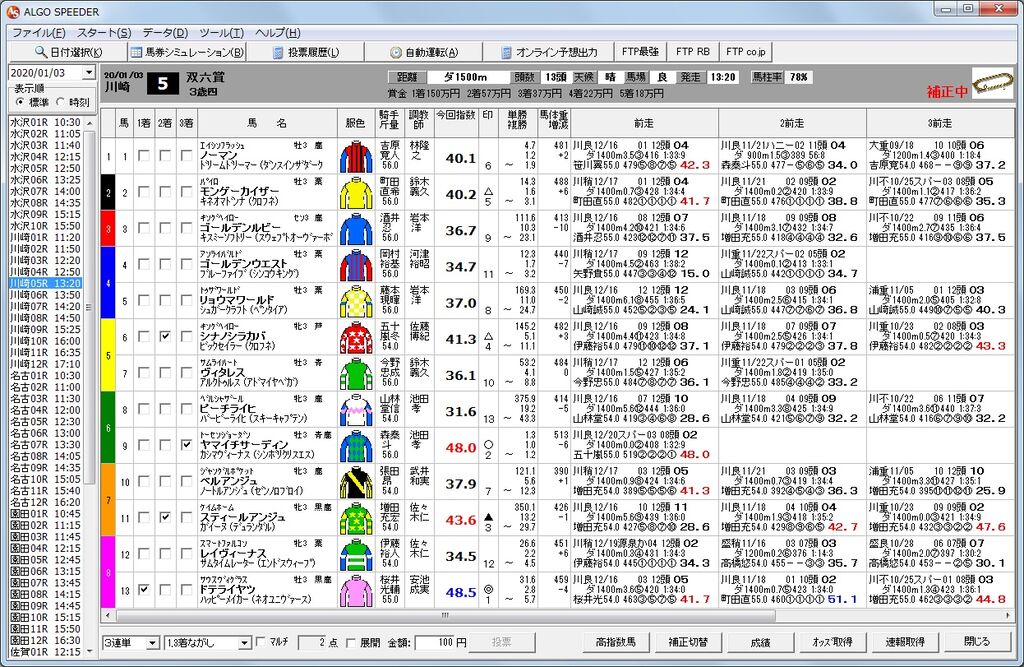Select race 園田01R 10:45
This screenshot has height=667, width=1024.
coord(45,513)
